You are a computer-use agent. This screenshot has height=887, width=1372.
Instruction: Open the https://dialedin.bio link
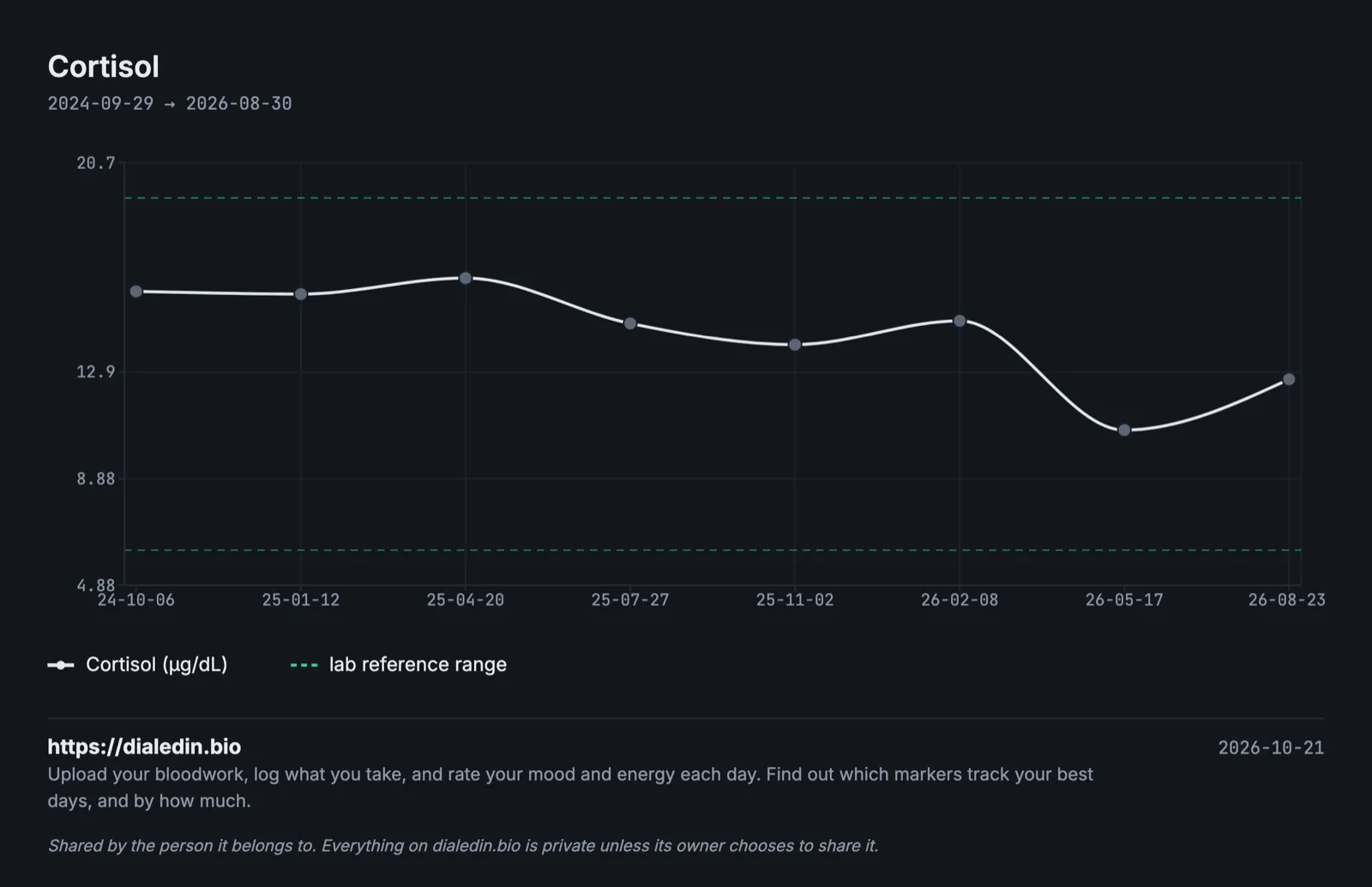click(144, 746)
